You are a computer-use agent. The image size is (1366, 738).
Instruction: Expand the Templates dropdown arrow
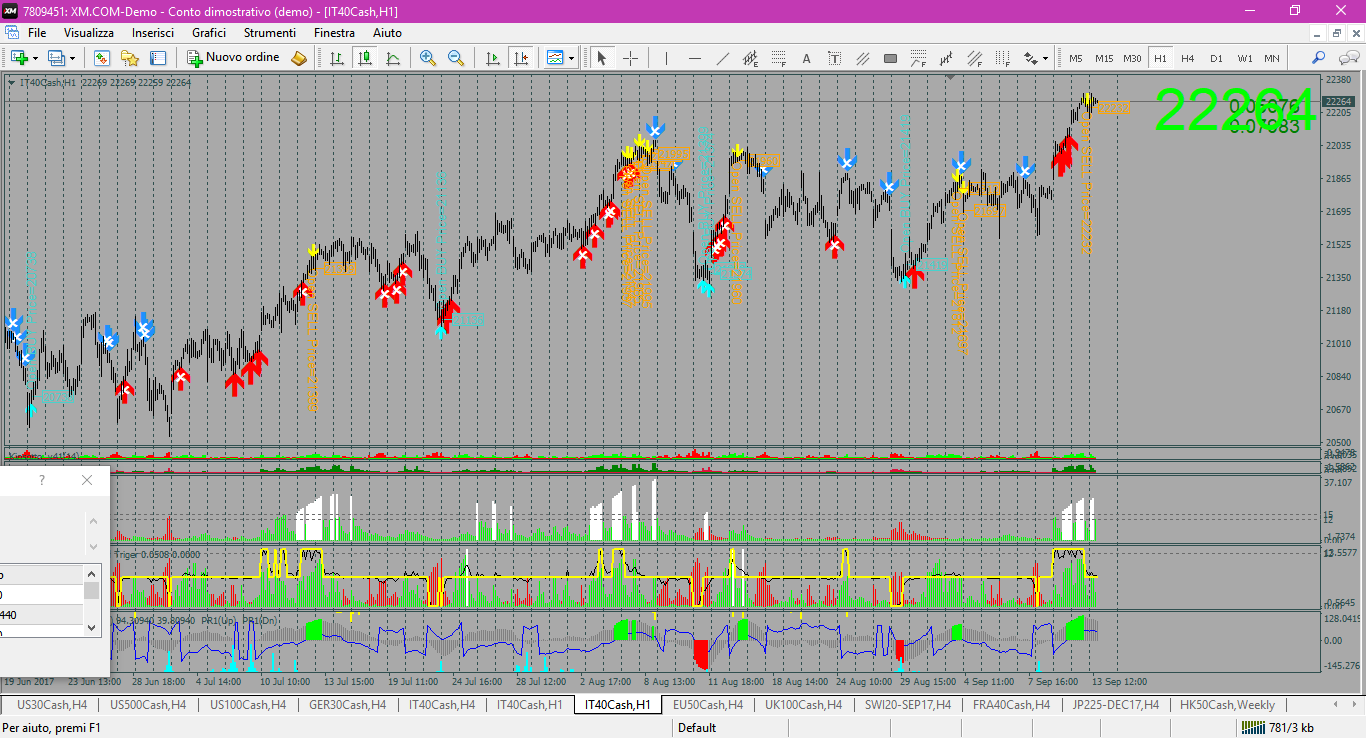(571, 58)
